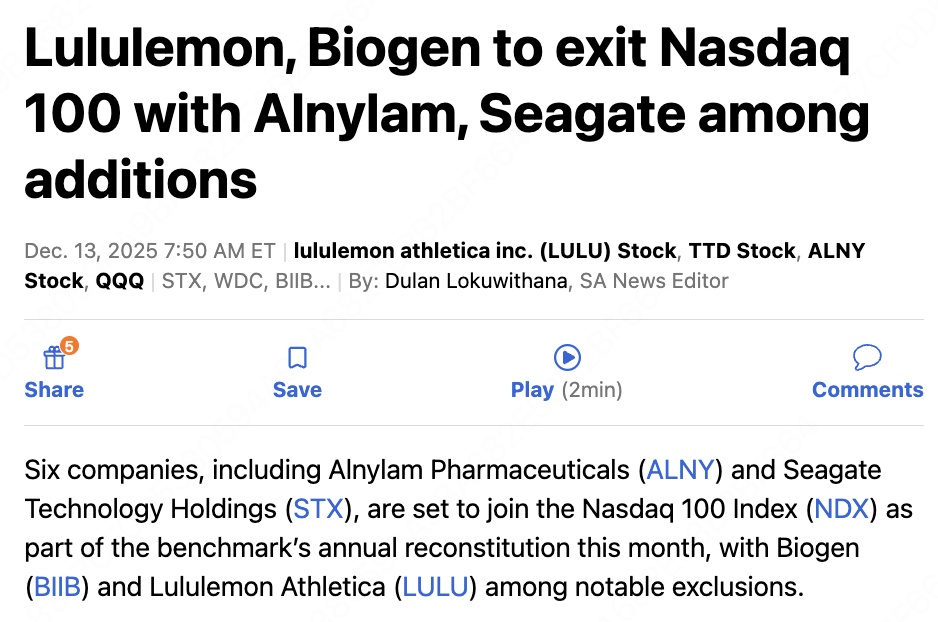The image size is (938, 622).
Task: Click the BIIB ticker link in article
Action: pos(57,586)
